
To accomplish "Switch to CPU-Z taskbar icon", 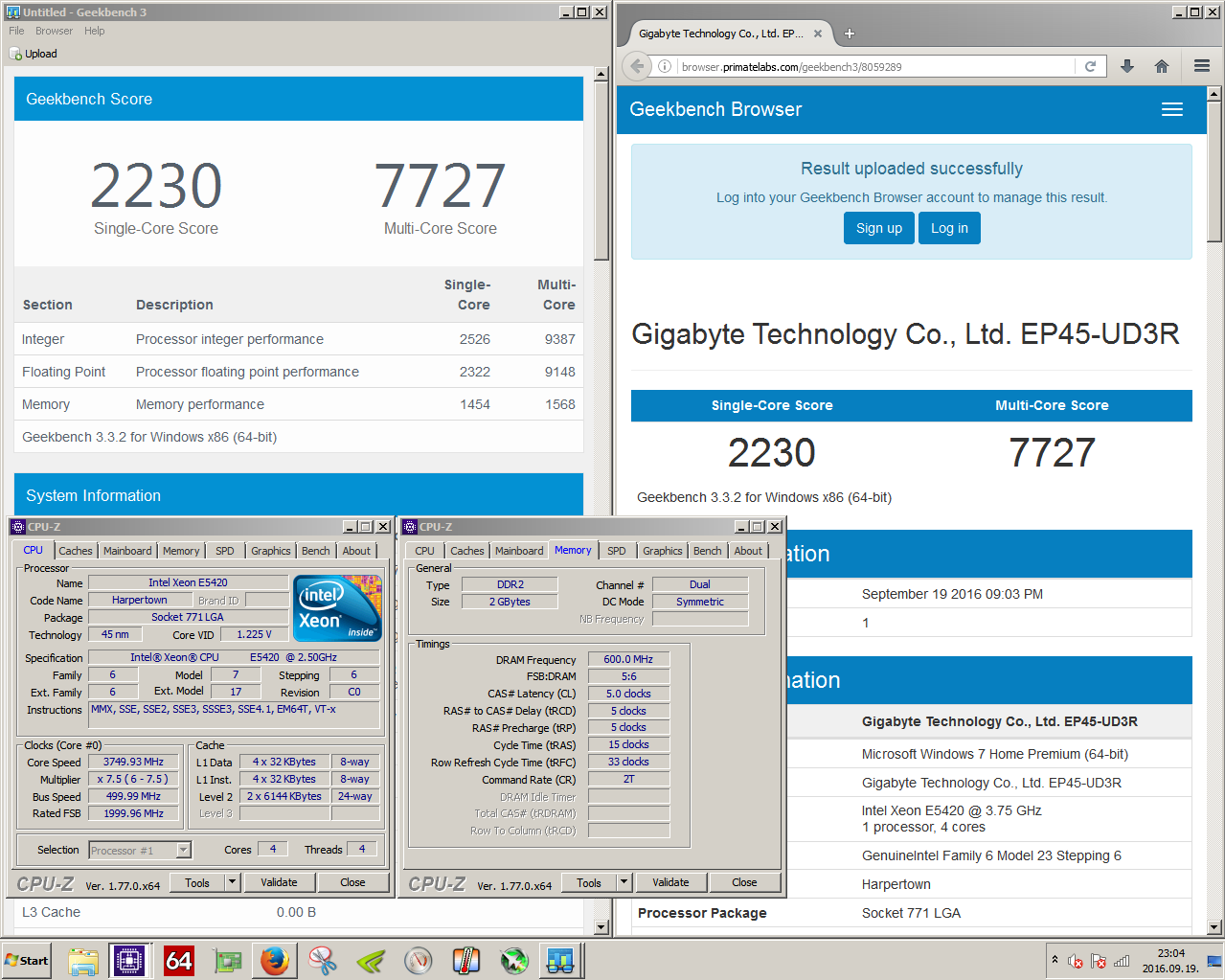I will click(x=129, y=960).
